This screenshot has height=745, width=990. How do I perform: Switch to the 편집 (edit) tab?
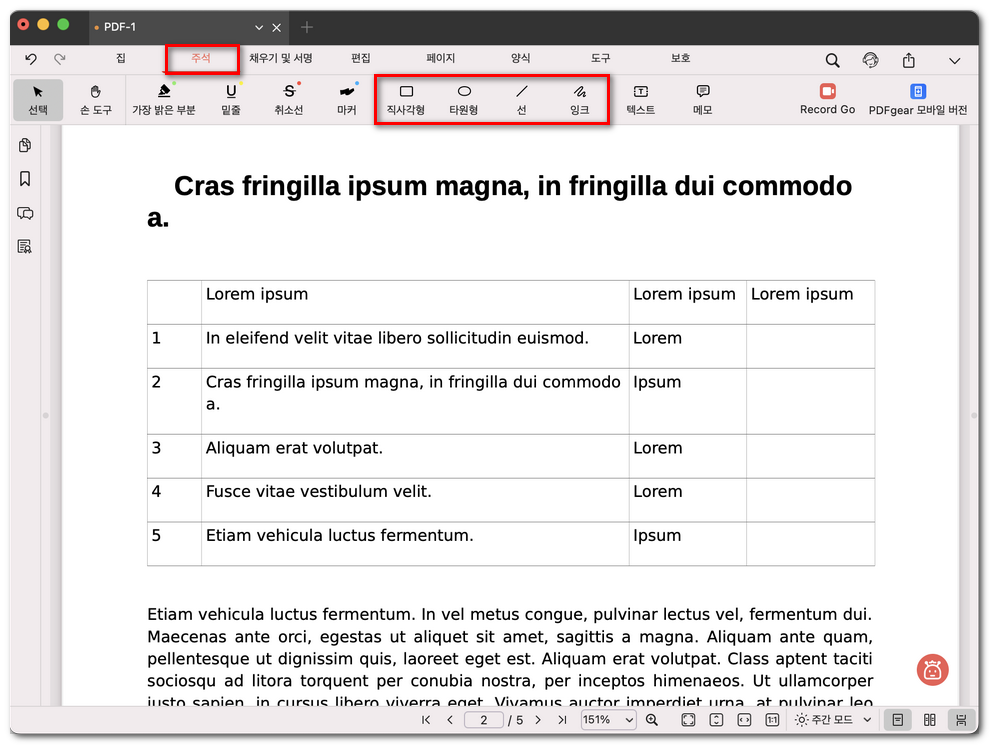click(361, 59)
